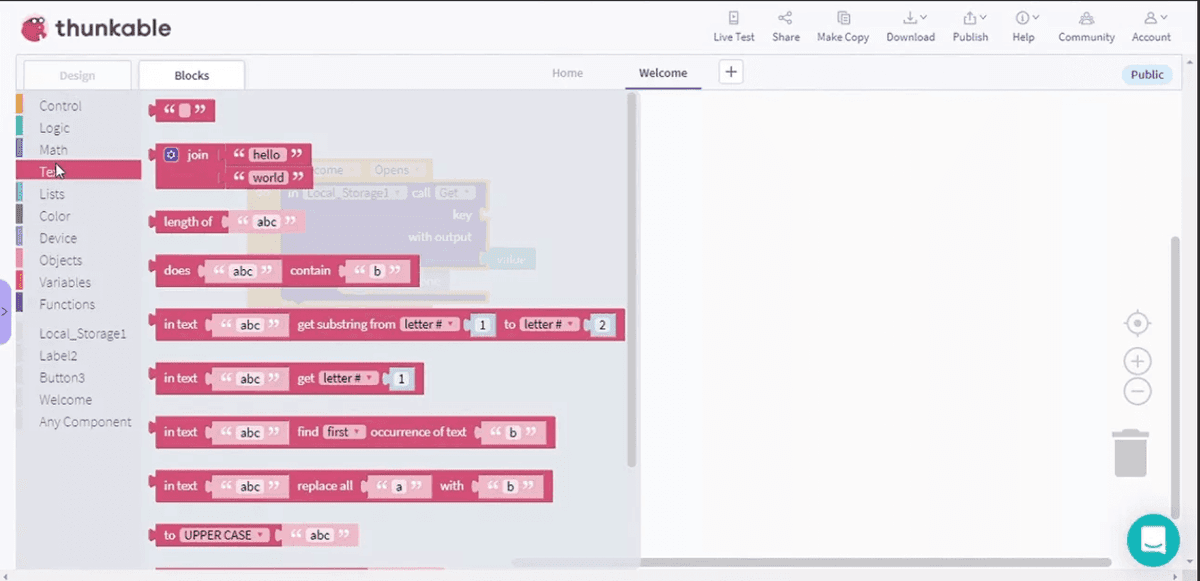Click the Make Copy icon

click(843, 19)
